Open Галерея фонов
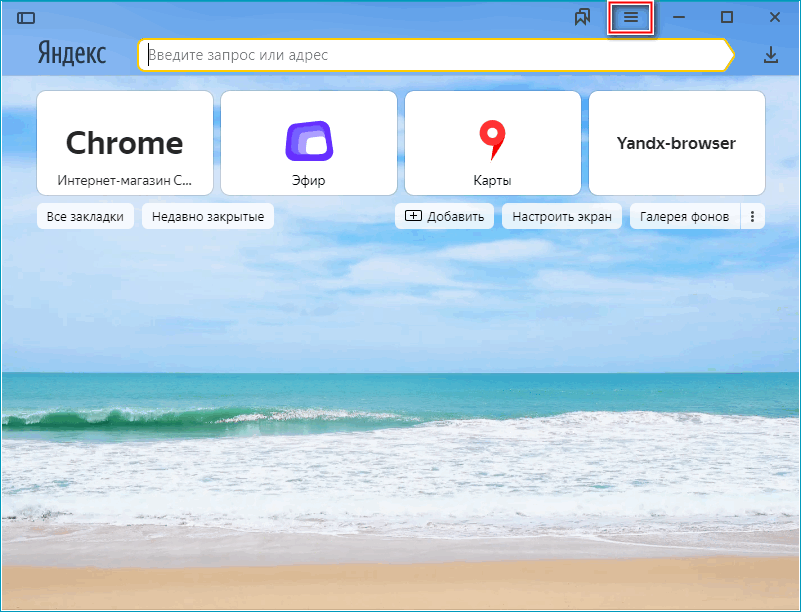Image resolution: width=801 pixels, height=612 pixels. 685,217
